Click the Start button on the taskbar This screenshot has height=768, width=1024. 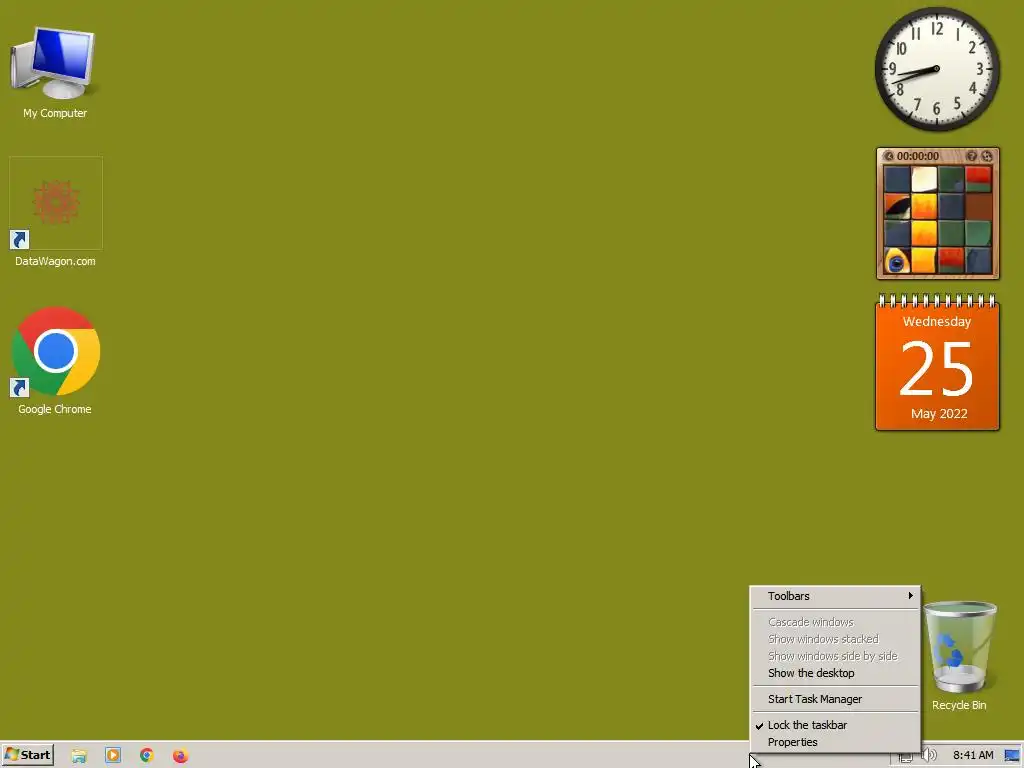[28, 755]
